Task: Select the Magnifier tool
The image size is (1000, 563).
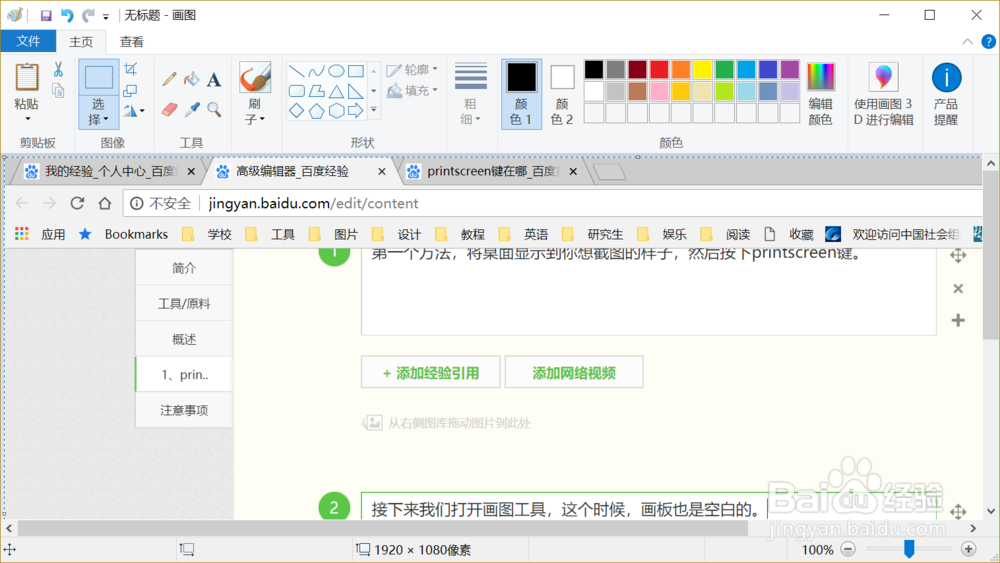Action: tap(214, 109)
